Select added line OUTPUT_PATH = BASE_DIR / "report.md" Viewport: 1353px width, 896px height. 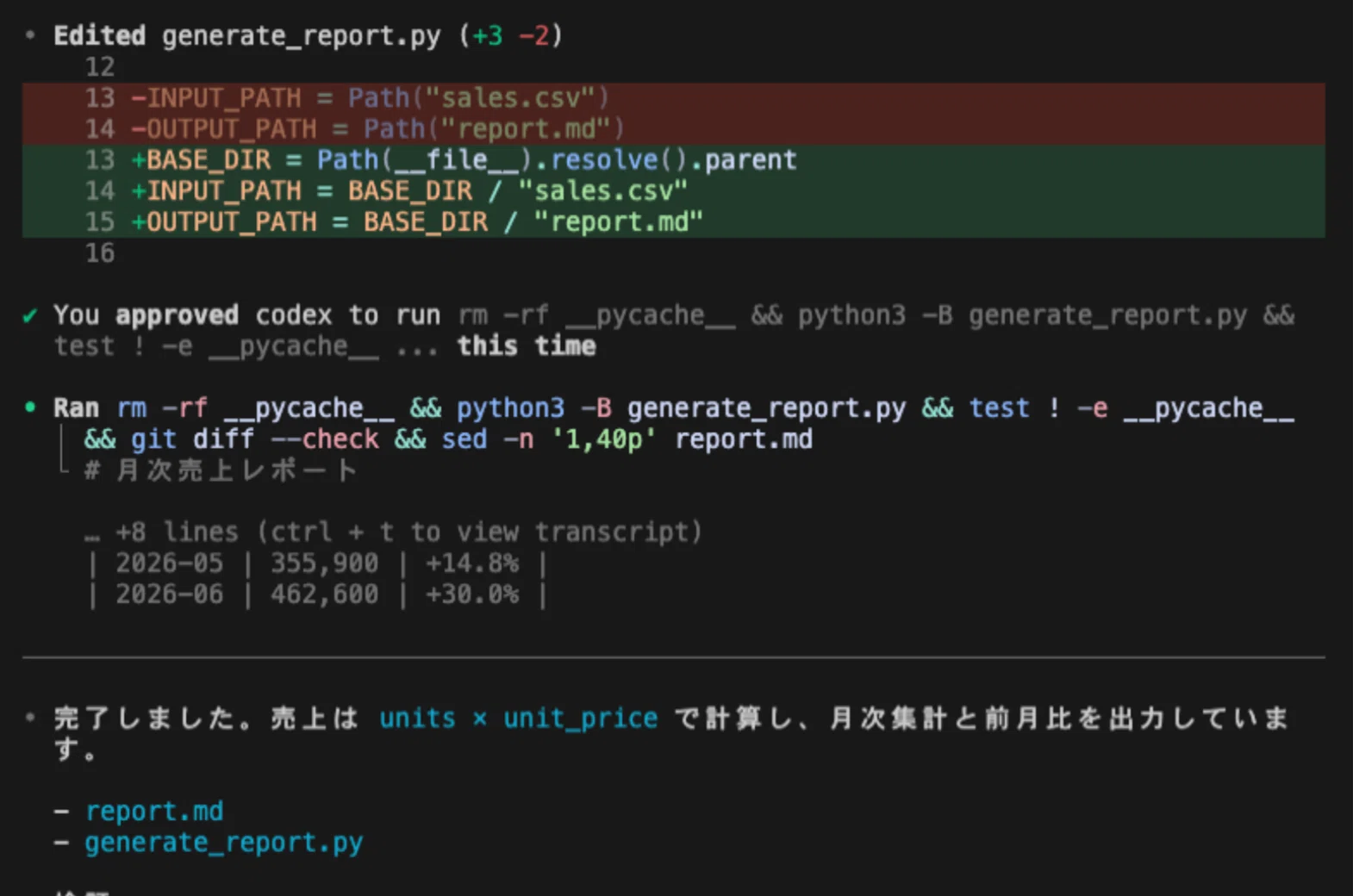[673, 221]
